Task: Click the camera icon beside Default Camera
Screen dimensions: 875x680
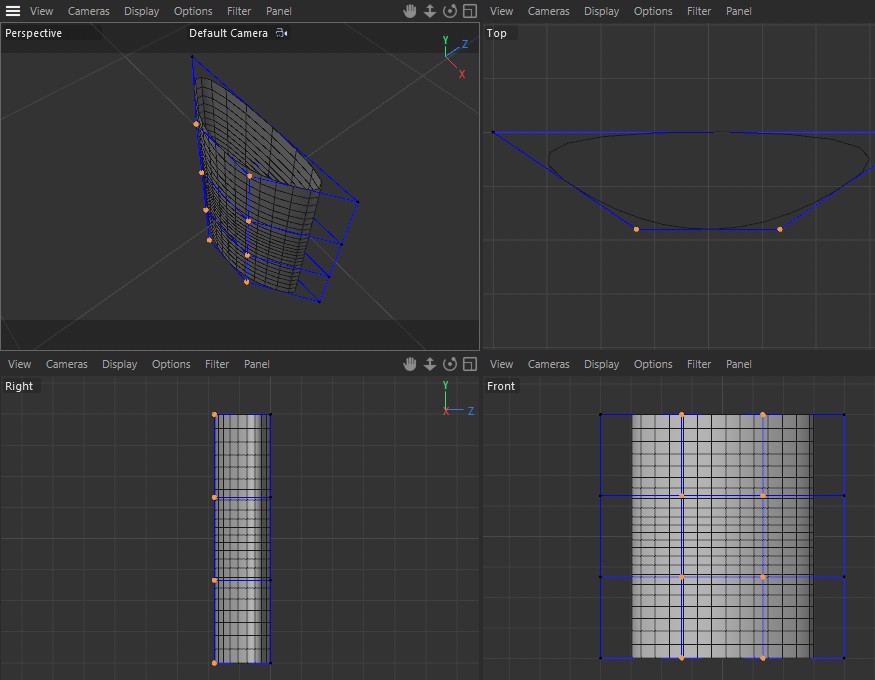Action: [282, 33]
